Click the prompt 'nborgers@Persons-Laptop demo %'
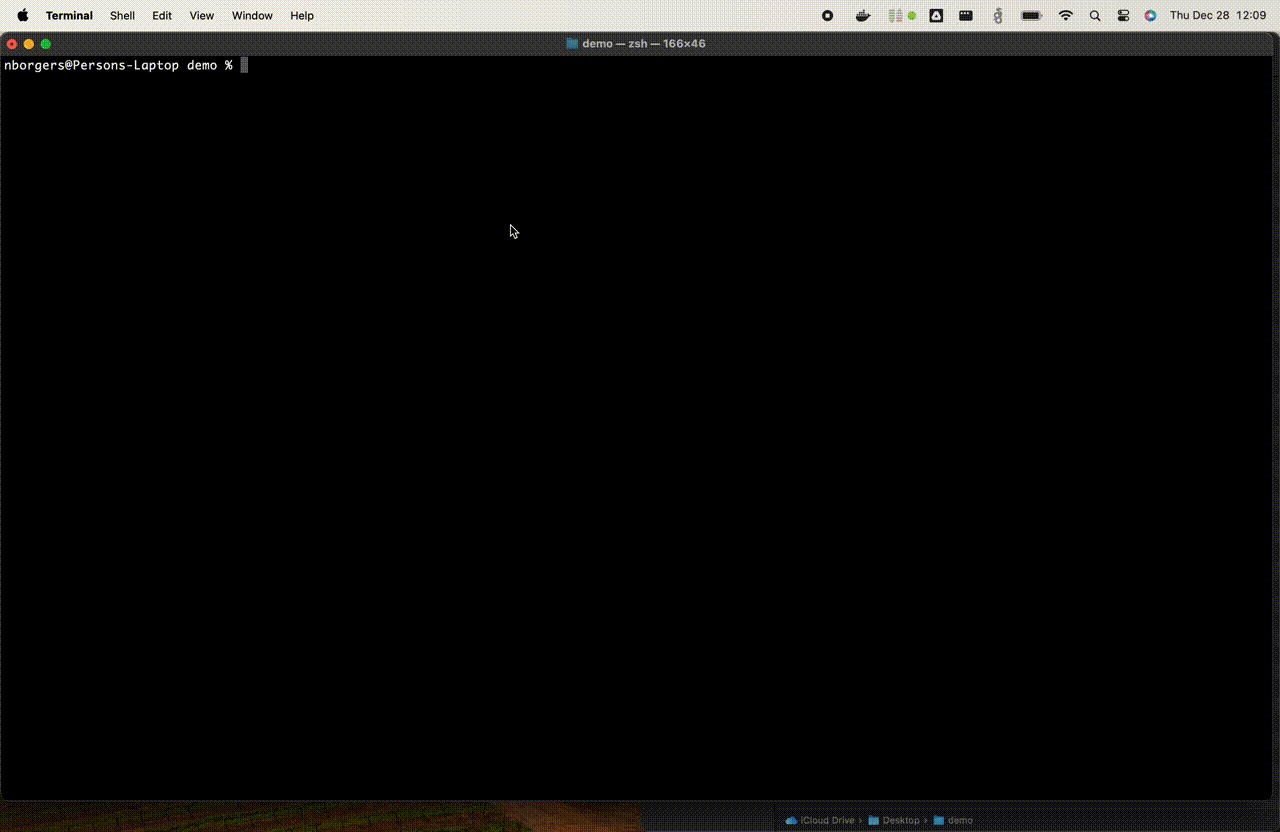The image size is (1280, 832). [118, 65]
